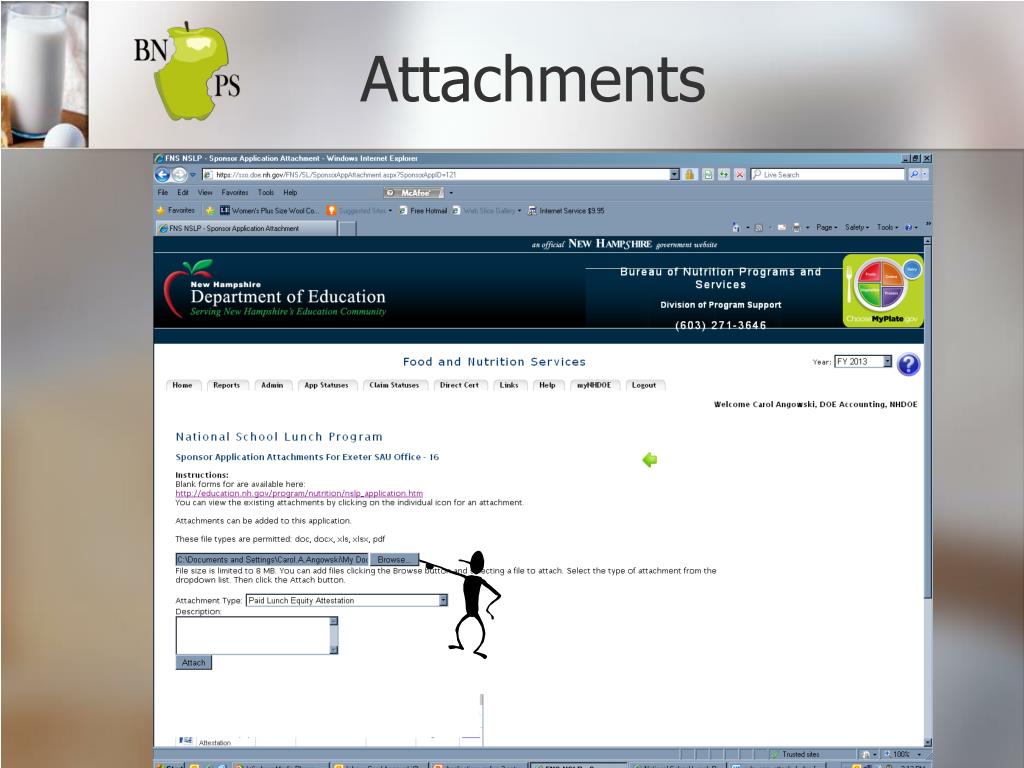This screenshot has height=768, width=1024.
Task: Open the address bar history dropdown
Action: coord(675,174)
